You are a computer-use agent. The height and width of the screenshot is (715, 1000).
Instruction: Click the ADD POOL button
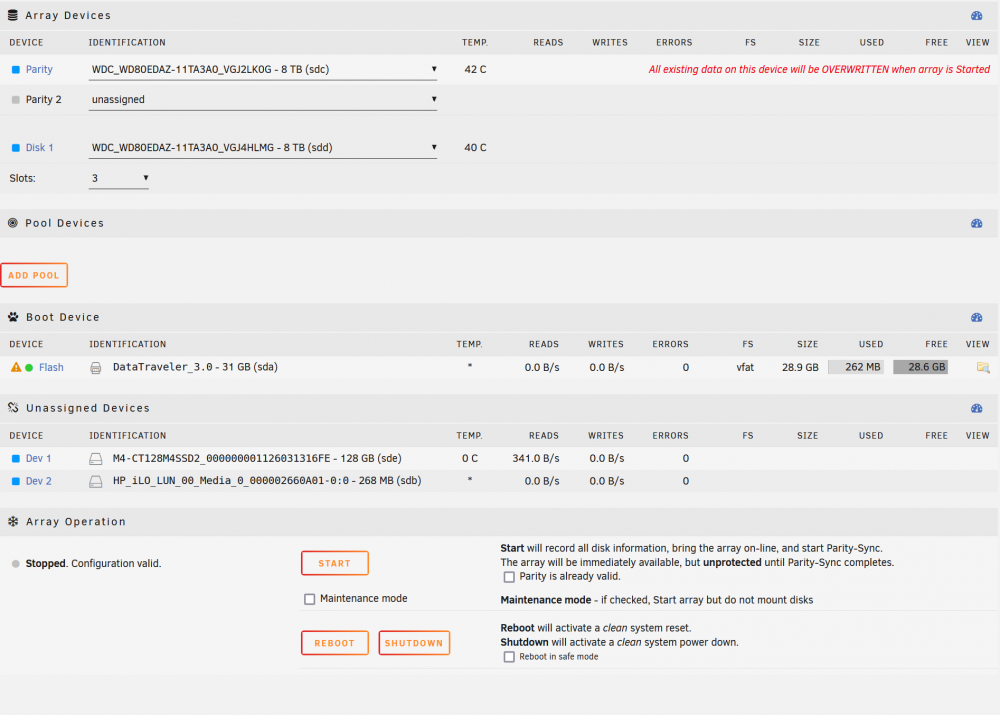[x=34, y=276]
